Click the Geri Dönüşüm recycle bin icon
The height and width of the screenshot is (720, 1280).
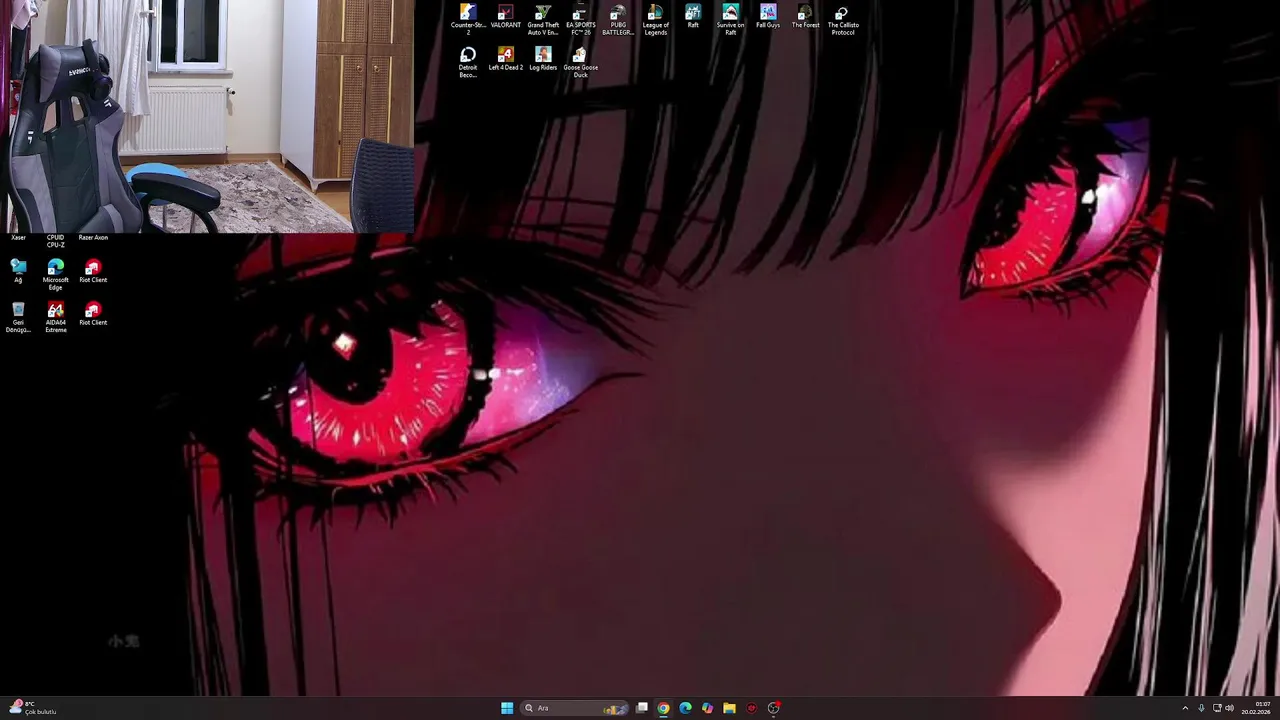pos(18,318)
